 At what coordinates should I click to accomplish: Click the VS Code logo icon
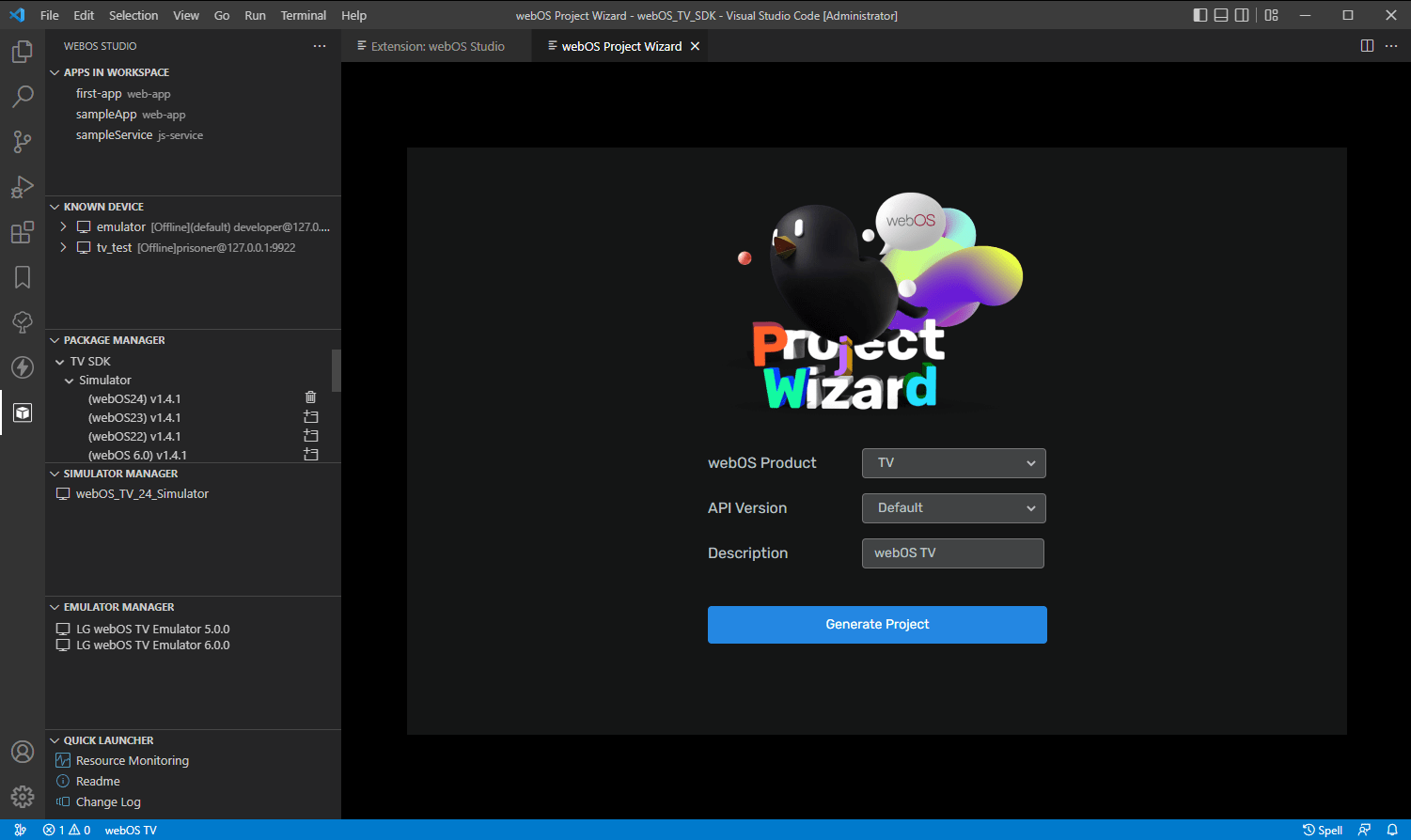[17, 15]
